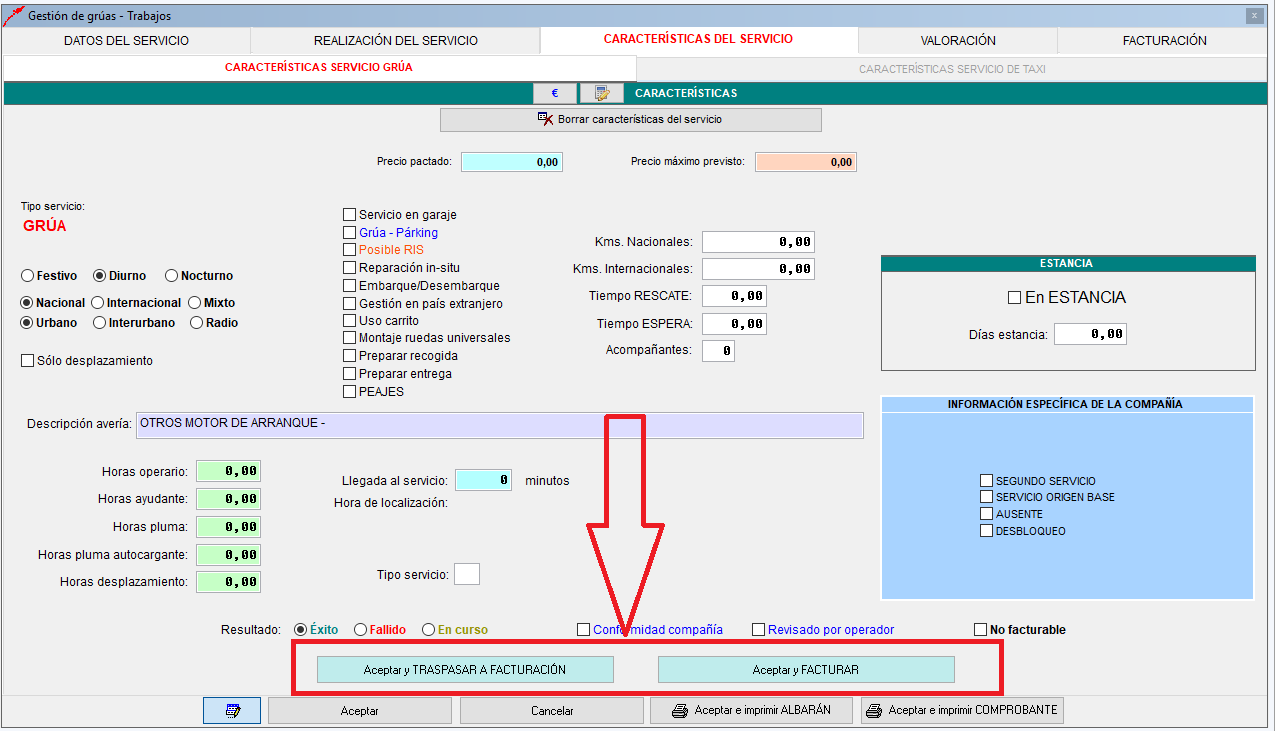Click the Descripción avería text field
The height and width of the screenshot is (731, 1275).
[499, 424]
